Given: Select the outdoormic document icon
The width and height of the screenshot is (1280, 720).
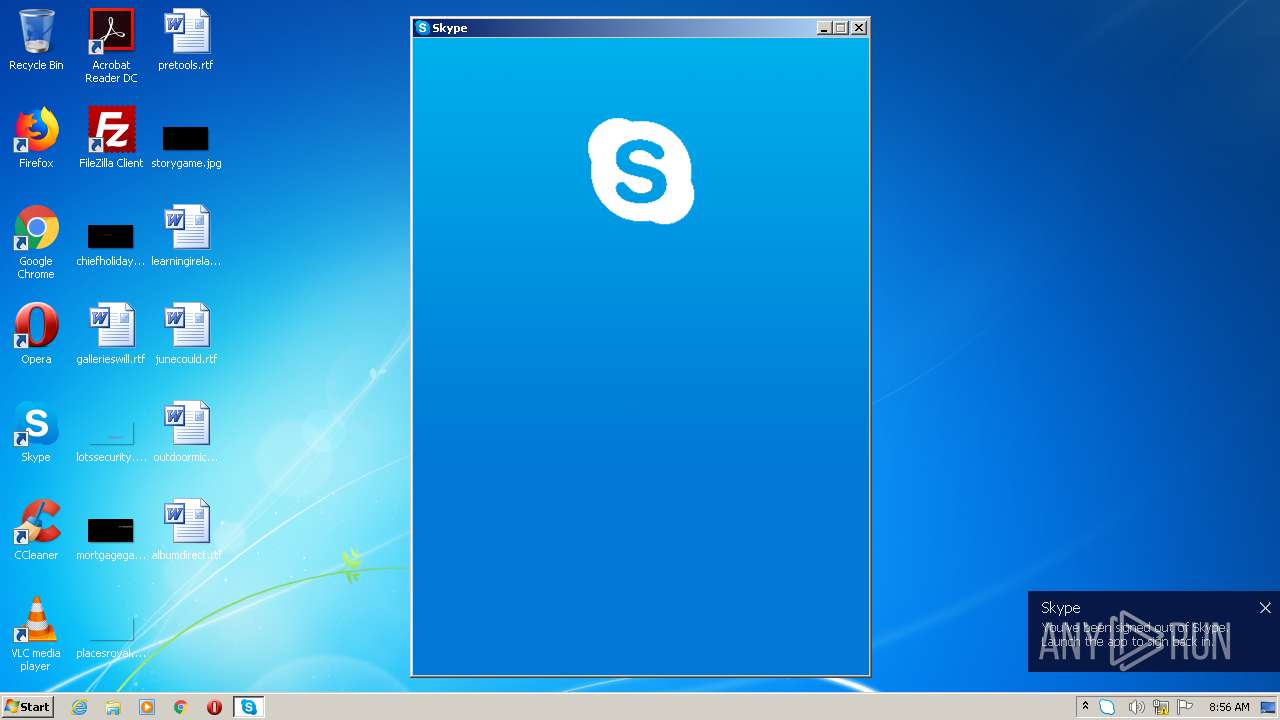Looking at the screenshot, I should 186,432.
